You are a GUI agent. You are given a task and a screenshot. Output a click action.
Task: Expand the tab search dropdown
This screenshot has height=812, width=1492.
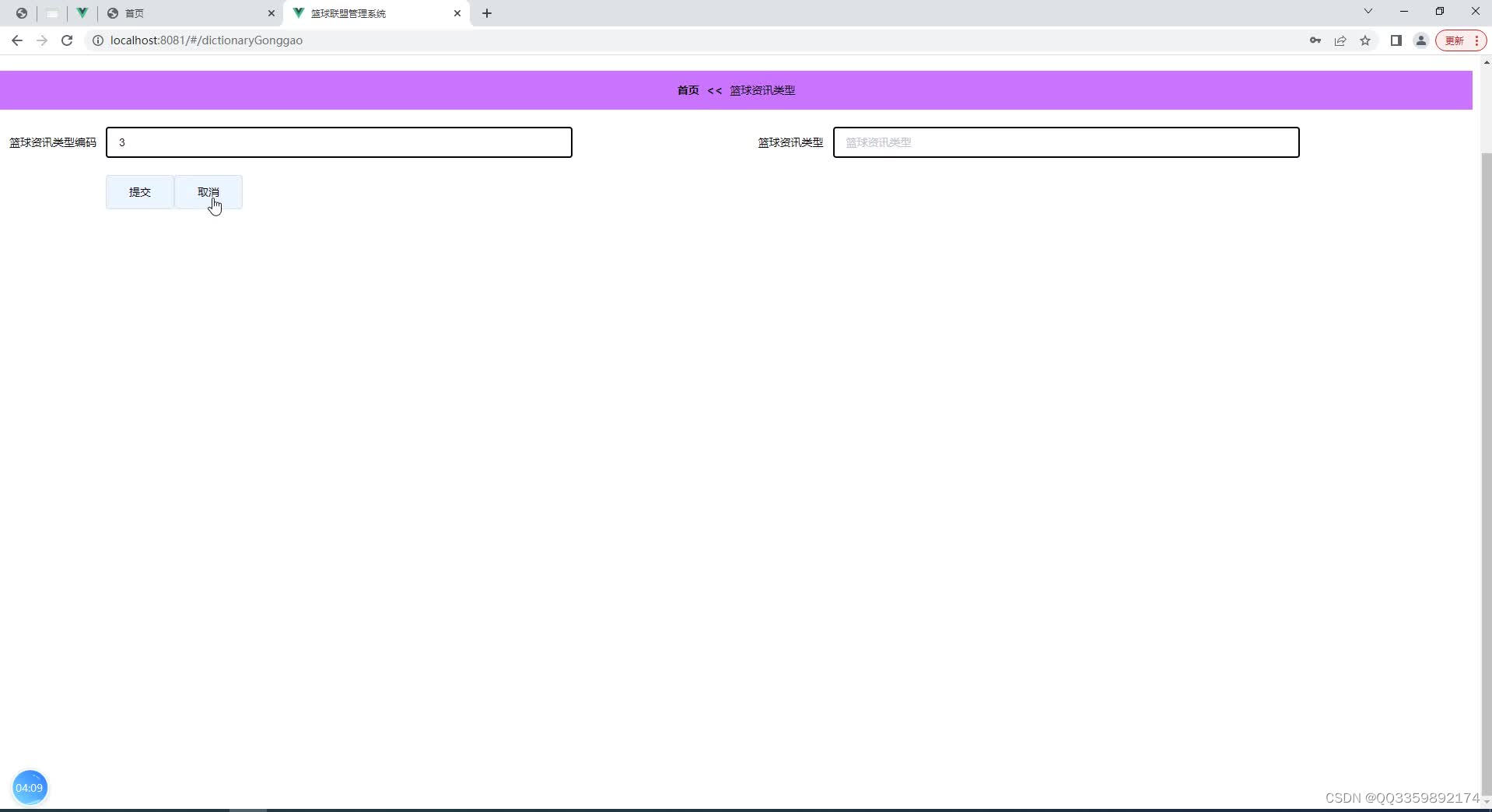(1368, 12)
